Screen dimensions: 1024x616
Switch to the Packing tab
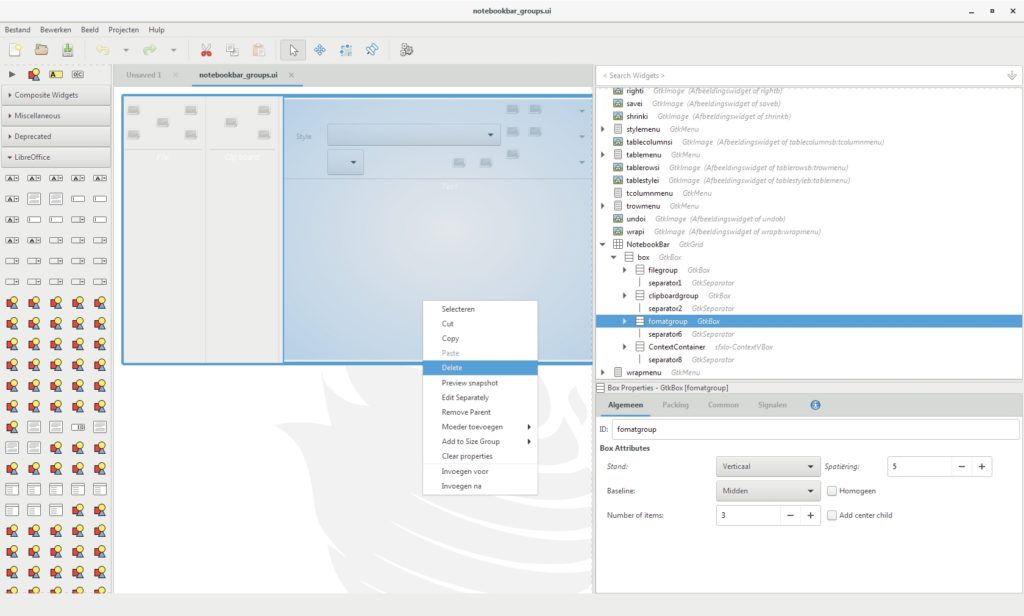pos(677,405)
